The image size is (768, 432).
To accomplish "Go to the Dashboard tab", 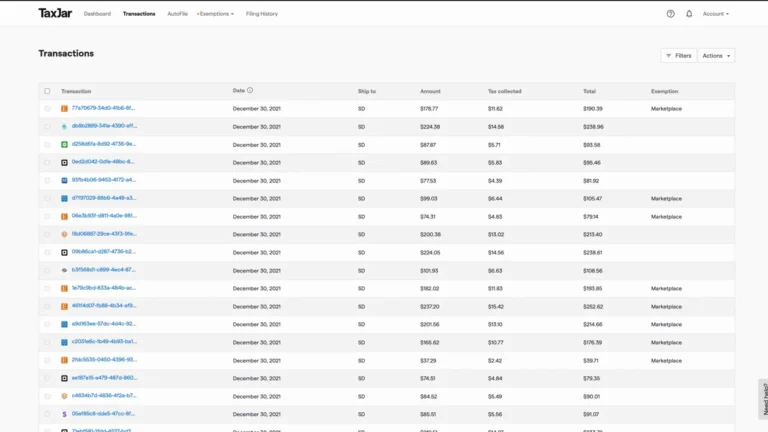I will [97, 14].
